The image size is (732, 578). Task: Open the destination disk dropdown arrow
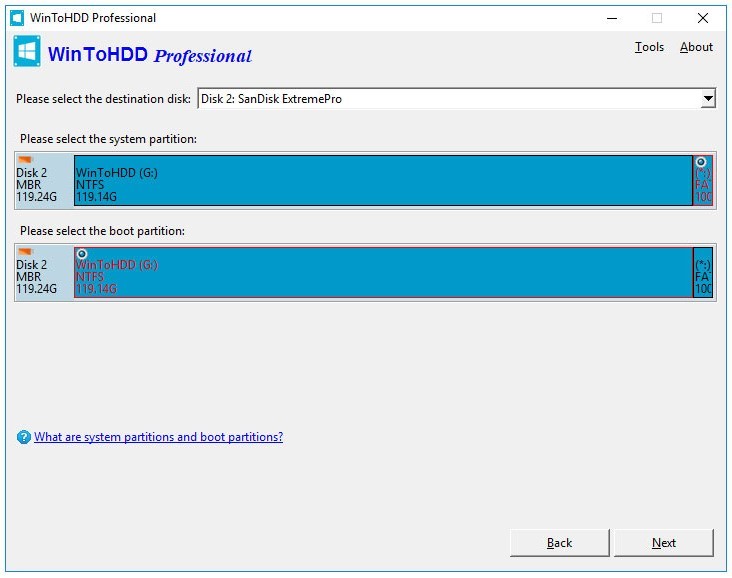pos(708,99)
